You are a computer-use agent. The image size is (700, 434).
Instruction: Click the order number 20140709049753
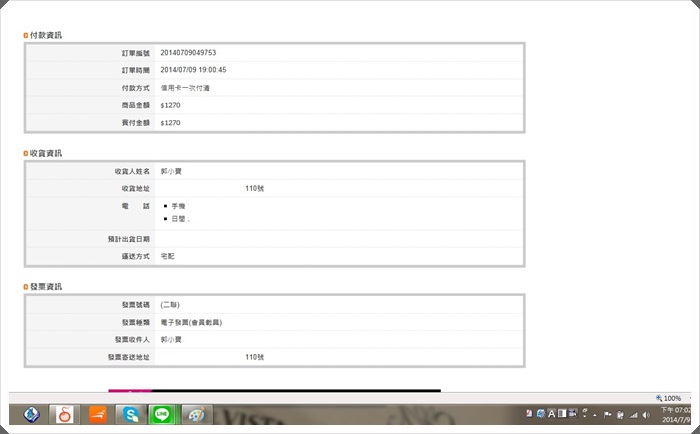[x=188, y=52]
